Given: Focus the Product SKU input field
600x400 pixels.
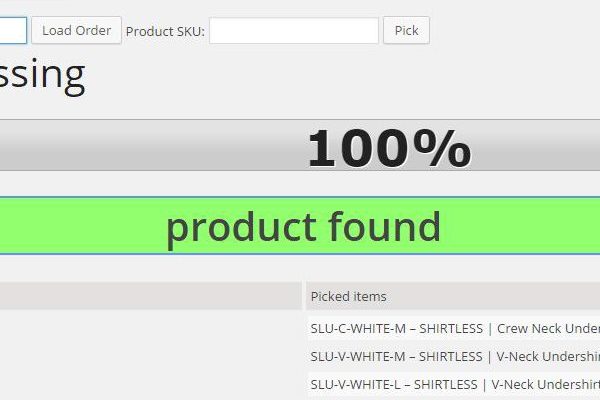Looking at the screenshot, I should [293, 30].
